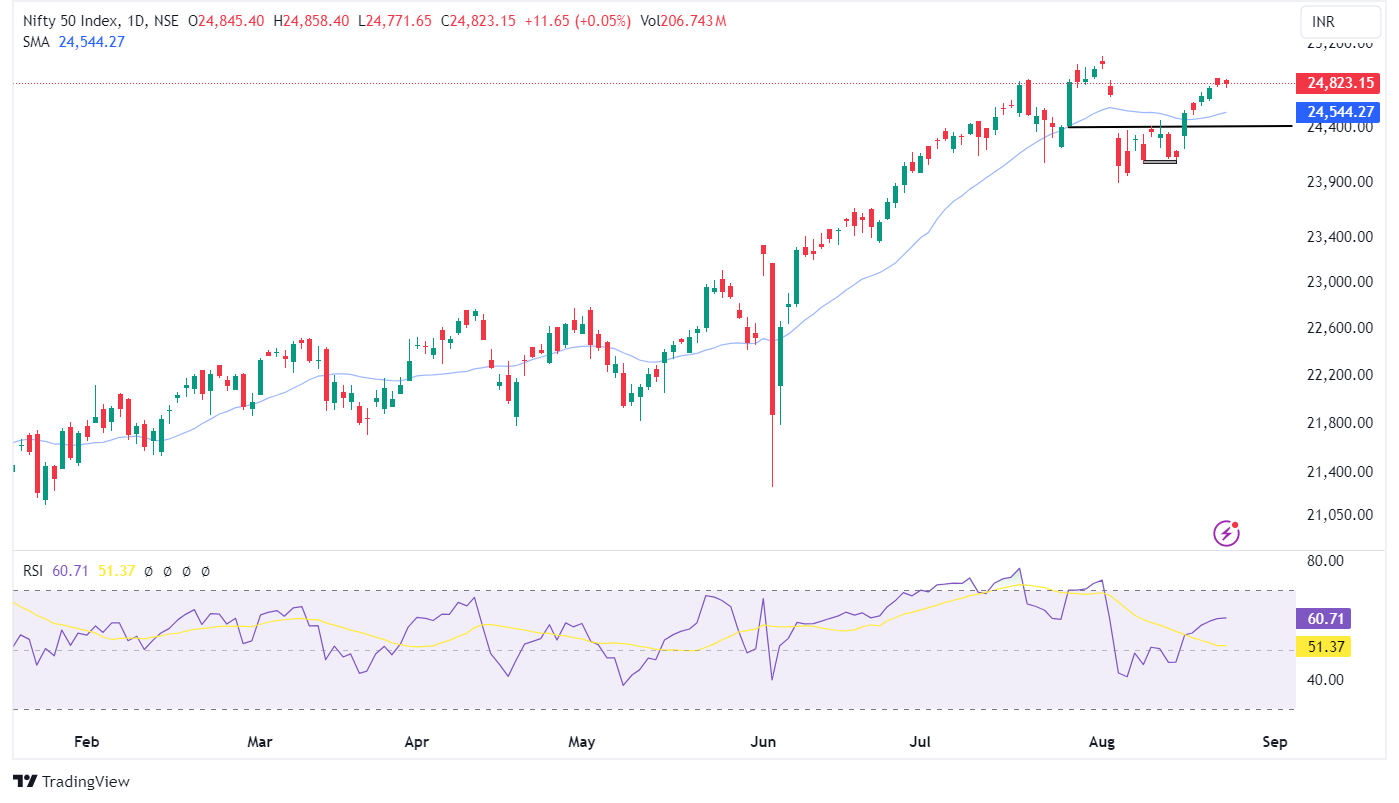
Task: Click the +11.65 (+0.05%) change value
Action: click(x=577, y=21)
